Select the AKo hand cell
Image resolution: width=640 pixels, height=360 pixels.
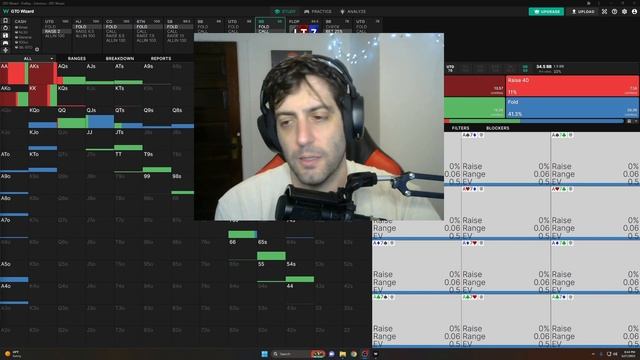pos(14,96)
